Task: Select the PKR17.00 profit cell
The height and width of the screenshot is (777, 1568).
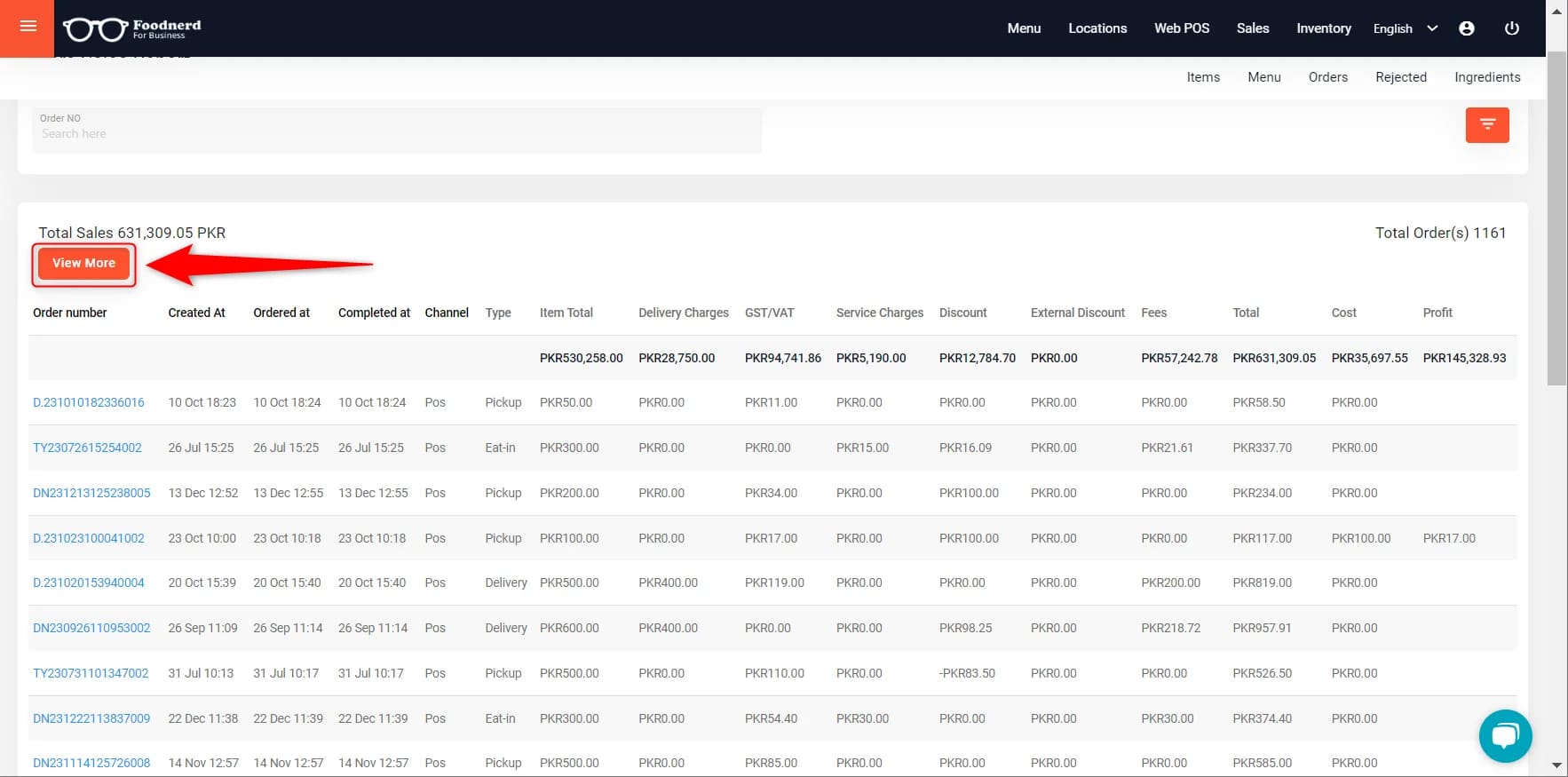Action: (1449, 538)
